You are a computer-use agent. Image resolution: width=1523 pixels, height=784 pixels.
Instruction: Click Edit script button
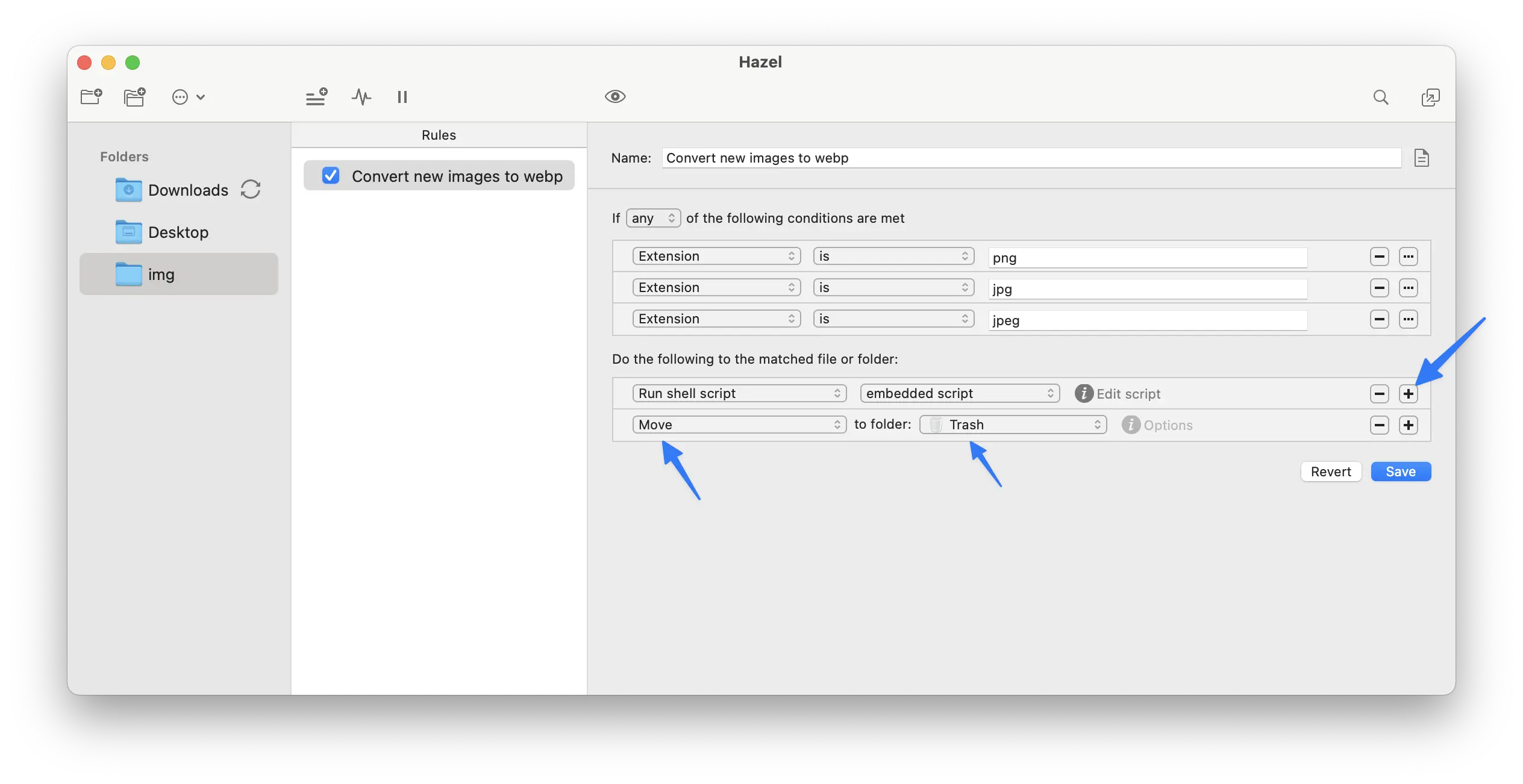[x=1118, y=394]
